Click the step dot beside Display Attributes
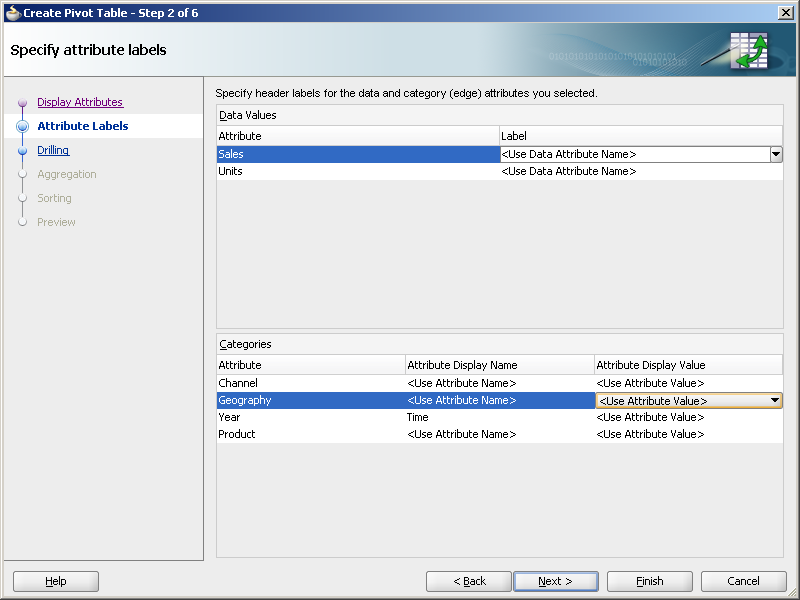Image resolution: width=800 pixels, height=600 pixels. (x=22, y=102)
